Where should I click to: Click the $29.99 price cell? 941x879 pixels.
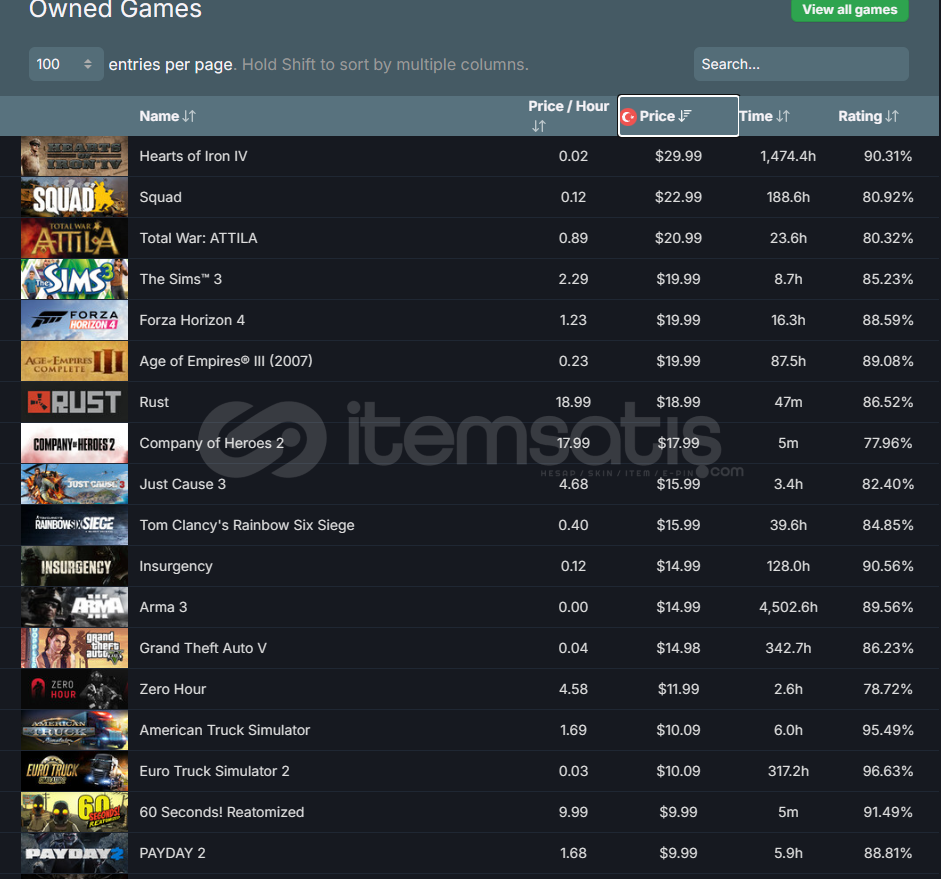tap(678, 156)
